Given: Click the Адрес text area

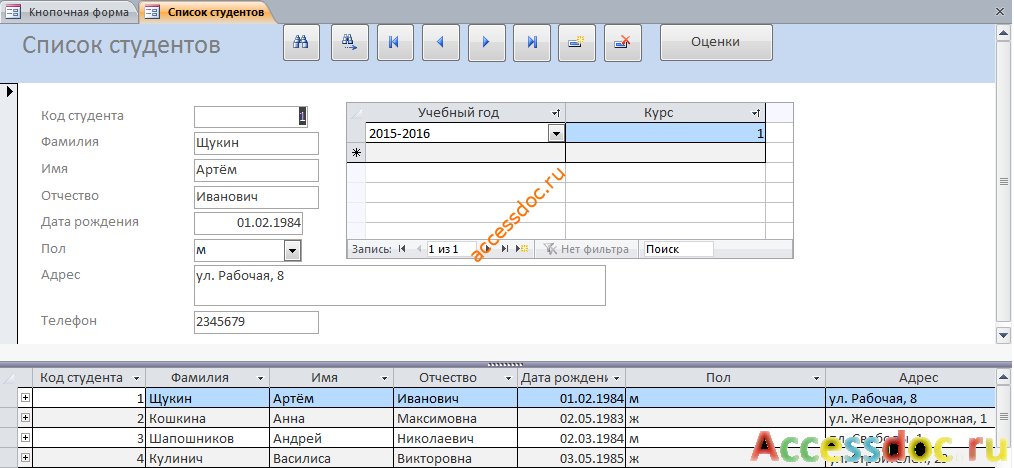Looking at the screenshot, I should [400, 285].
